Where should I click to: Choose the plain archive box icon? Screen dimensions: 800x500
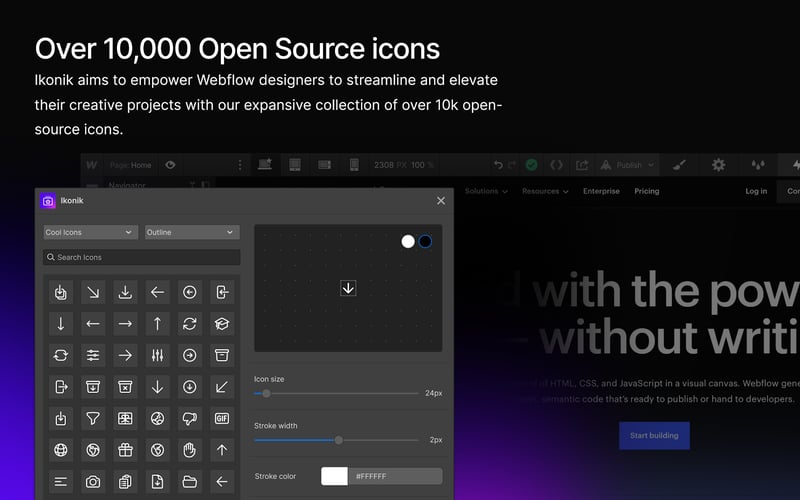(221, 355)
